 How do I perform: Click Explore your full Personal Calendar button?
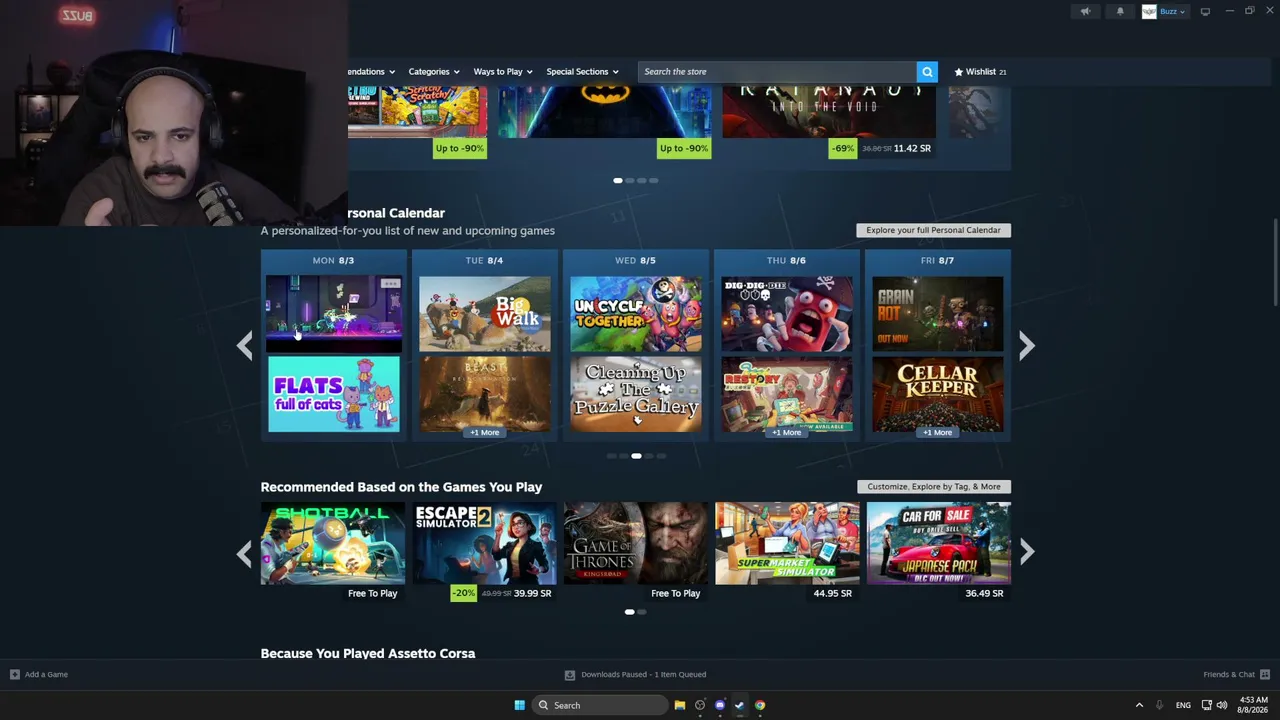[x=934, y=230]
